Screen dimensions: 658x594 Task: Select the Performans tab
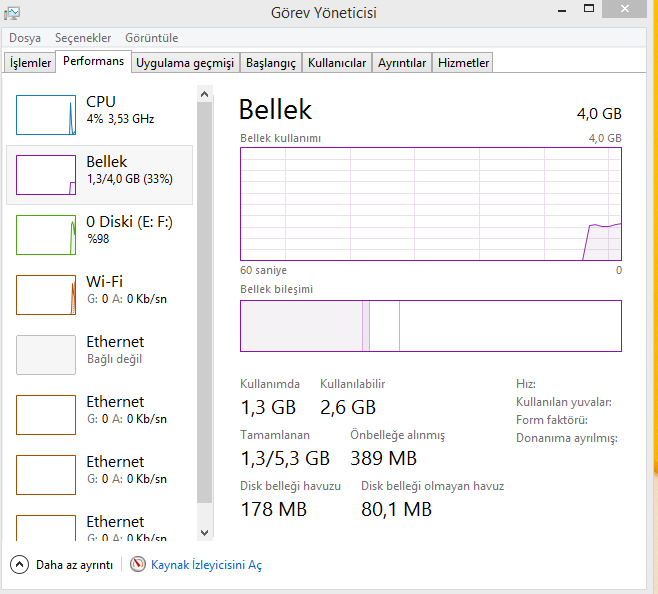94,61
